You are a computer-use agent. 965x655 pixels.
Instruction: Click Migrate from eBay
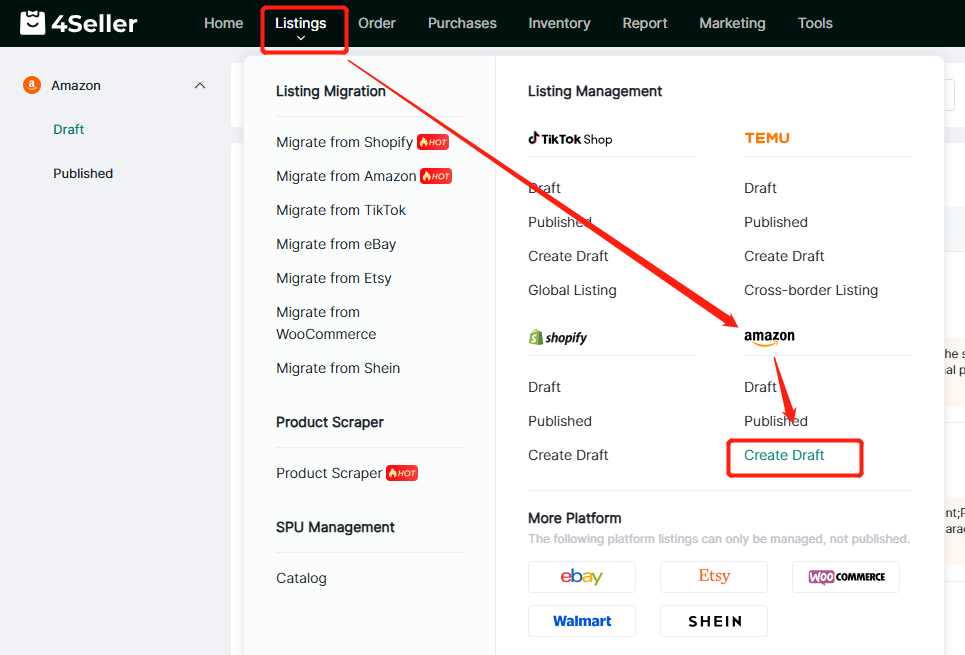pyautogui.click(x=336, y=244)
